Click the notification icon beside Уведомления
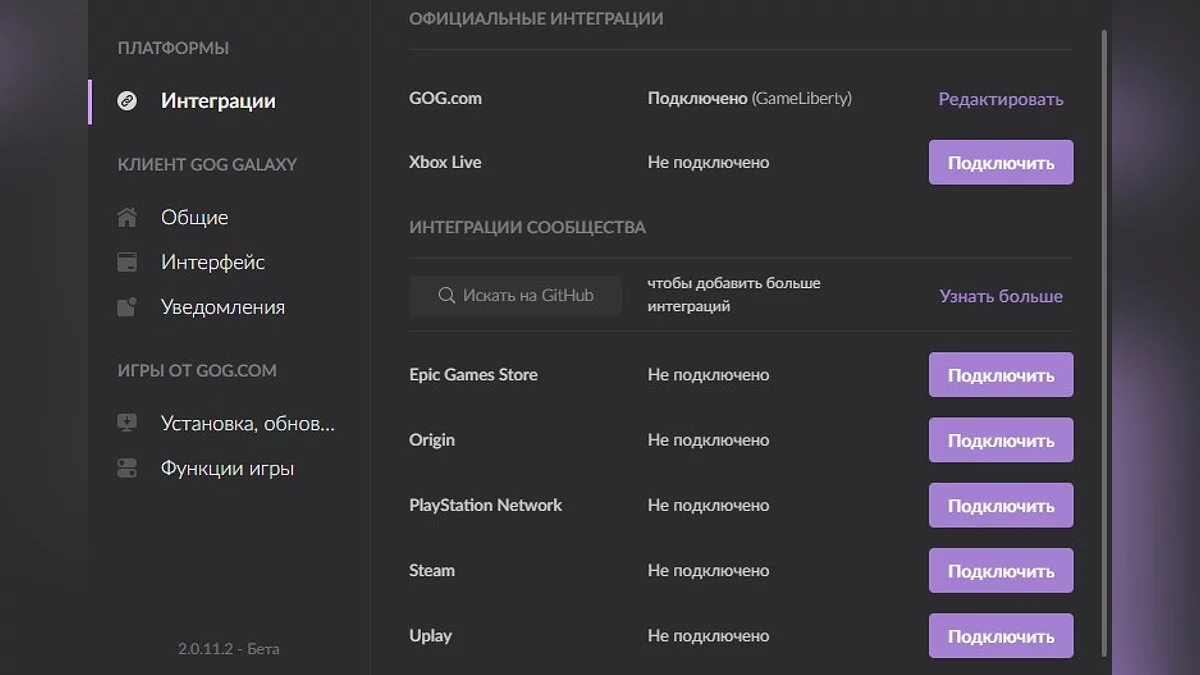 pyautogui.click(x=127, y=307)
